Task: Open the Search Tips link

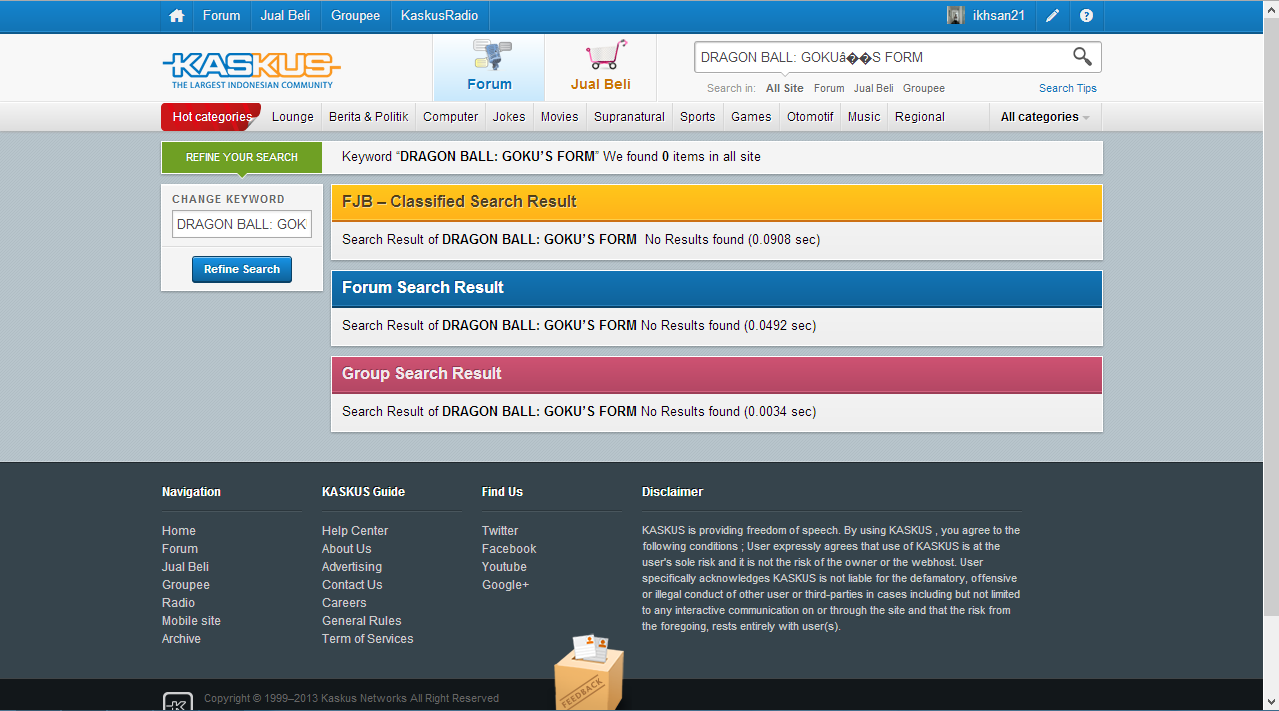Action: point(1068,88)
